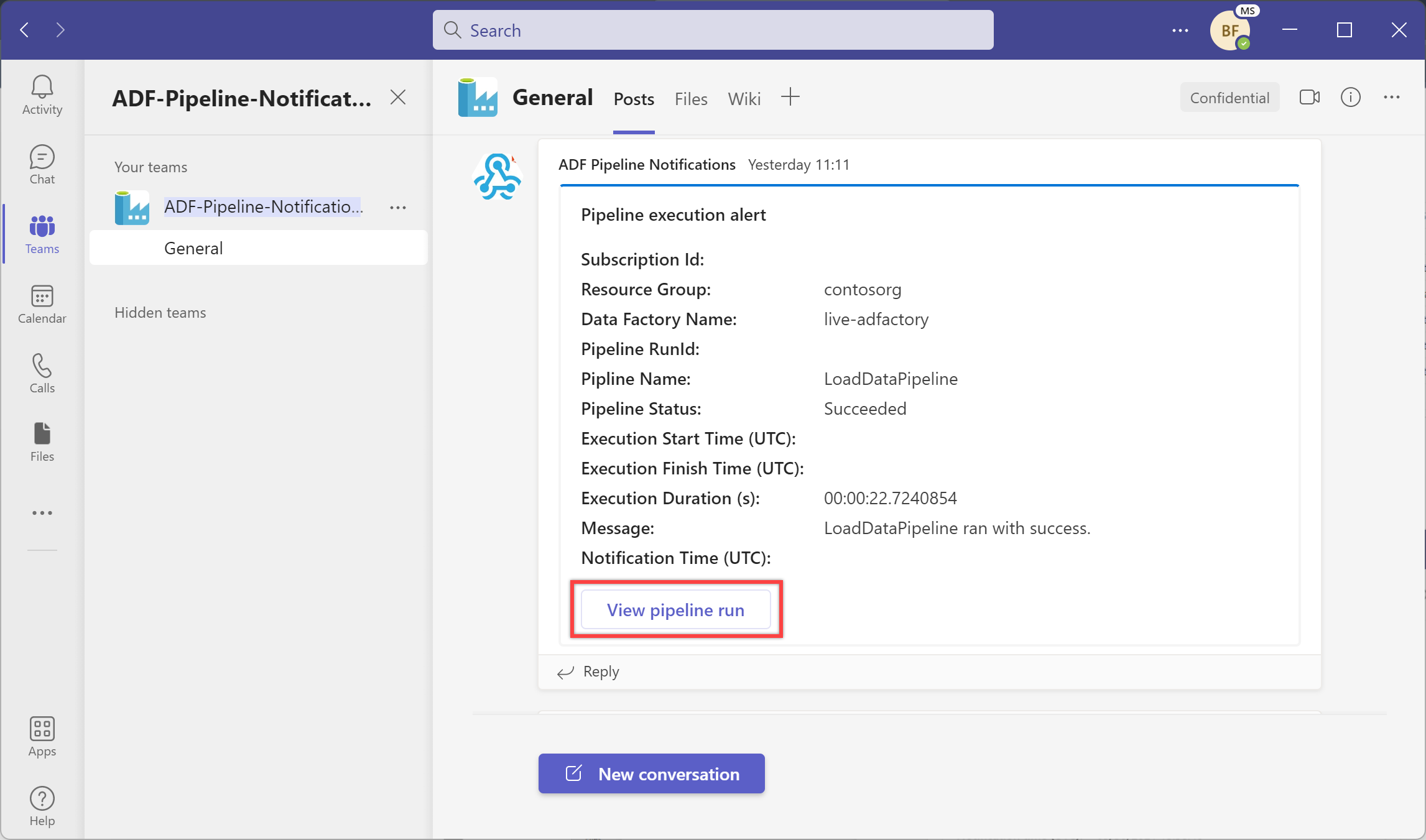This screenshot has height=840, width=1426.
Task: Click the View pipeline run button
Action: pyautogui.click(x=676, y=609)
